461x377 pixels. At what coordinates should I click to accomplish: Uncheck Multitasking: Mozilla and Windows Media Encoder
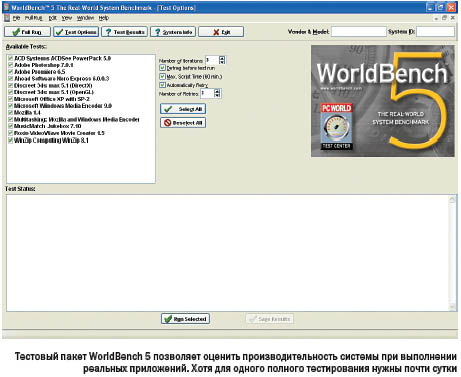click(11, 119)
